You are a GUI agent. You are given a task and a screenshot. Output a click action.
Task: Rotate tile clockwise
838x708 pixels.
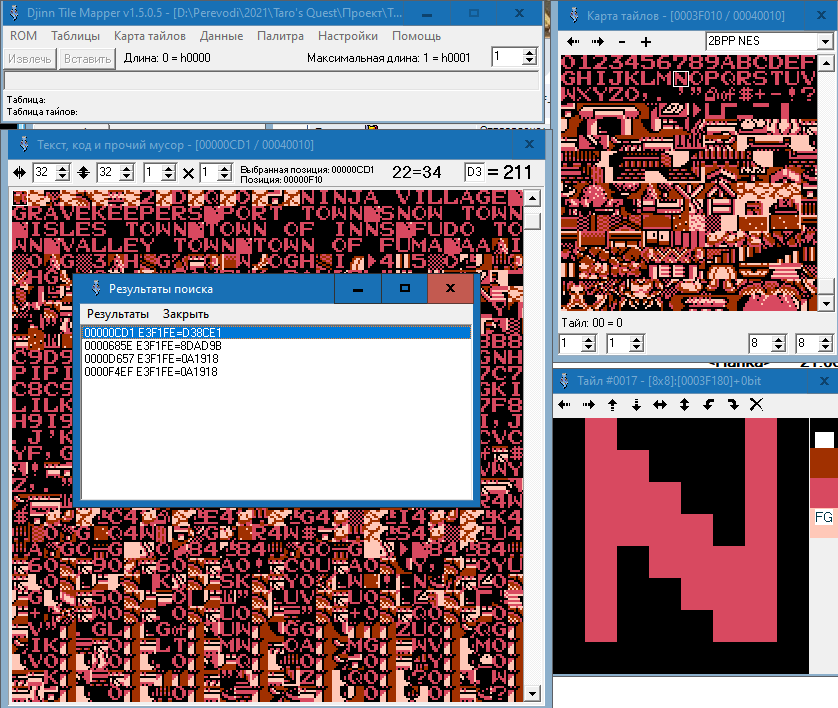[x=733, y=404]
